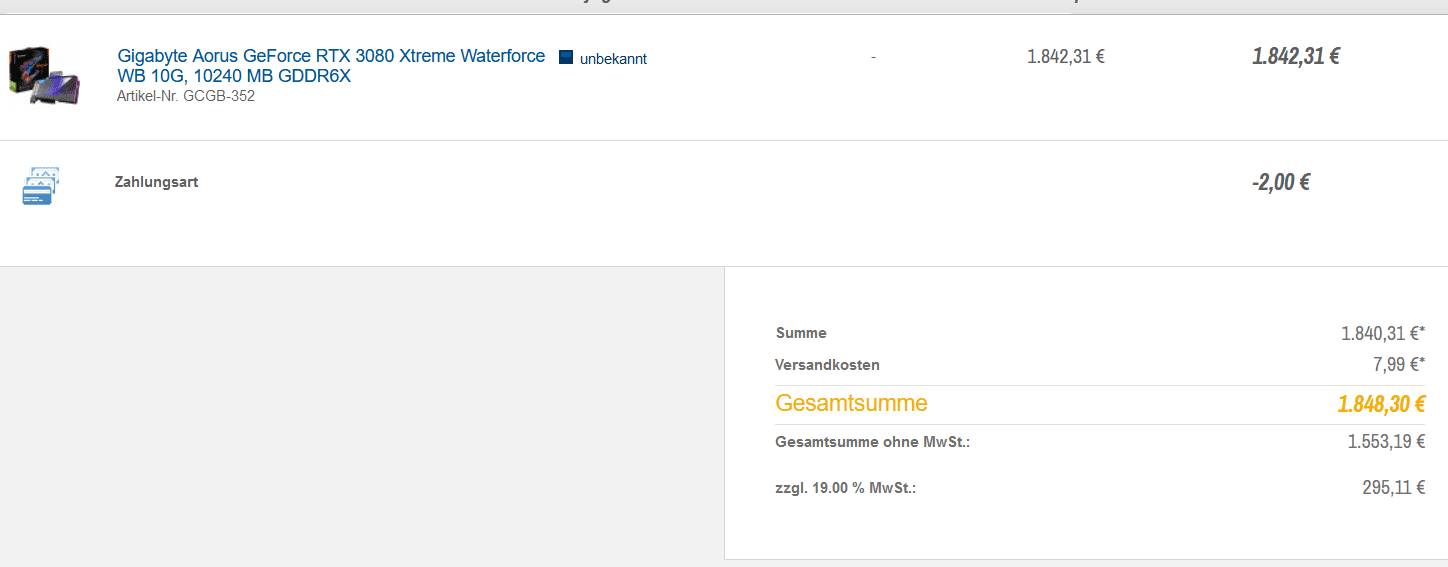The width and height of the screenshot is (1448, 567).
Task: Click the net total 1.553,19 €
Action: [x=1386, y=441]
